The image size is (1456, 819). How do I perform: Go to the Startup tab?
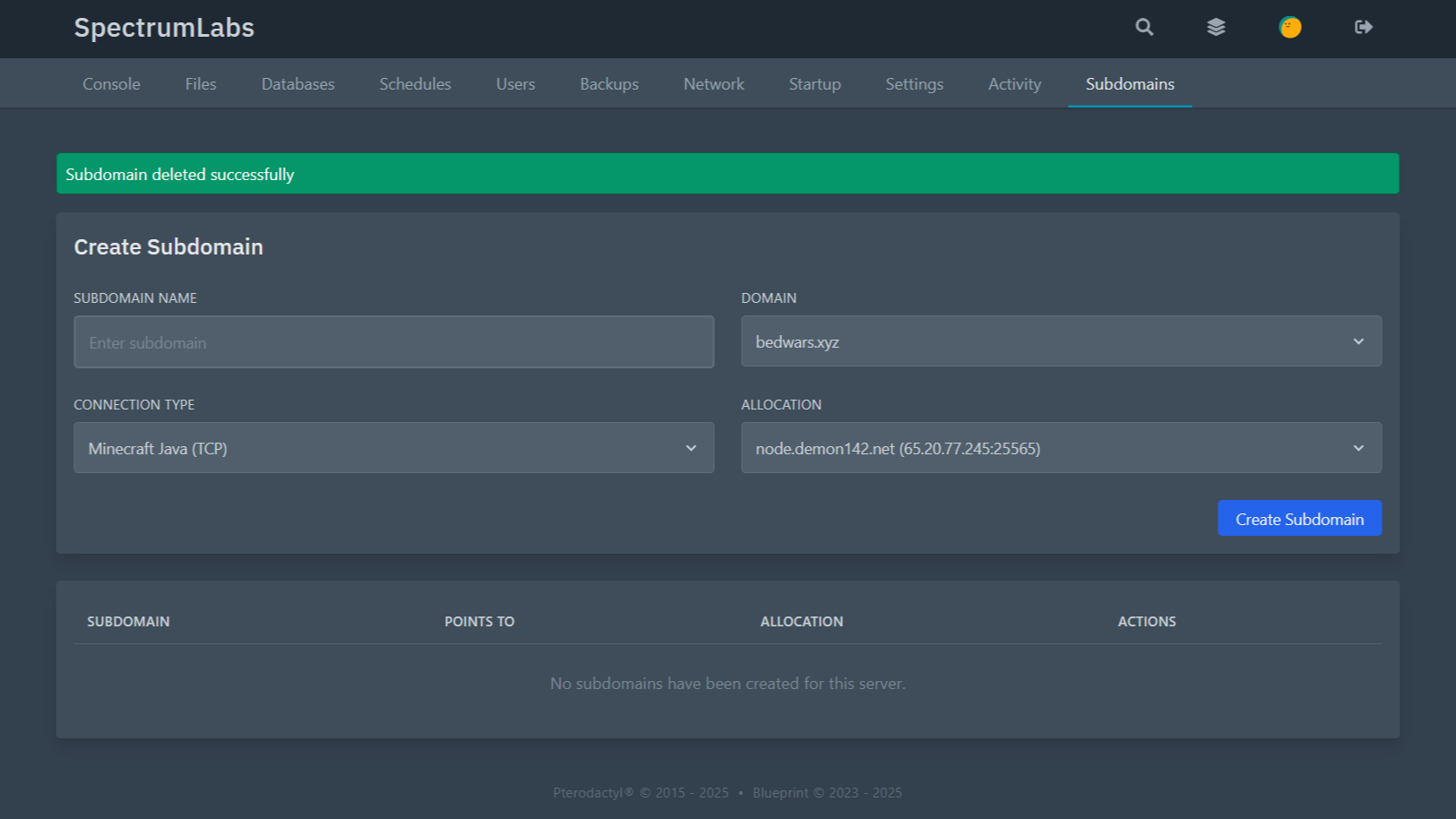coord(814,84)
